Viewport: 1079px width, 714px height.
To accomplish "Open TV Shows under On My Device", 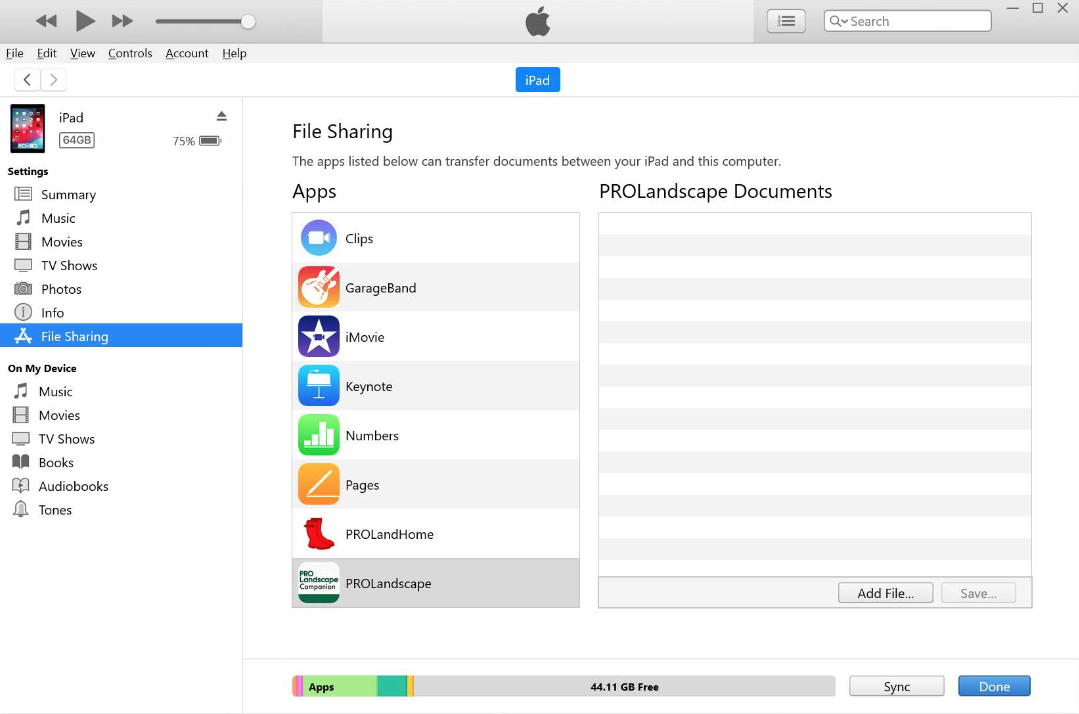I will pos(121,439).
